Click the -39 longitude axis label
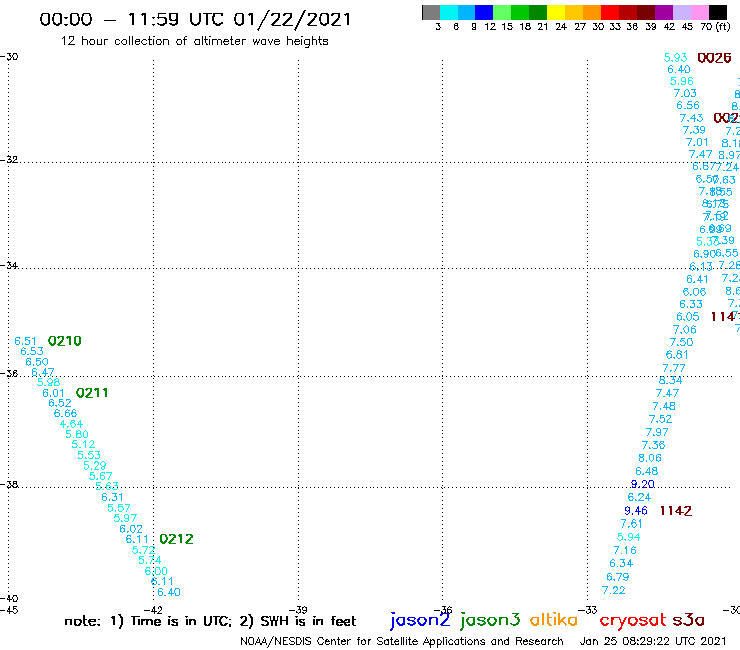The image size is (740, 650). [x=298, y=610]
